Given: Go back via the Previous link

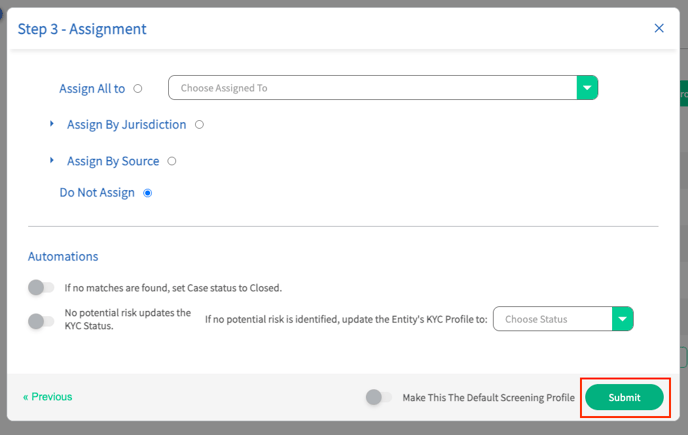Looking at the screenshot, I should tap(47, 397).
